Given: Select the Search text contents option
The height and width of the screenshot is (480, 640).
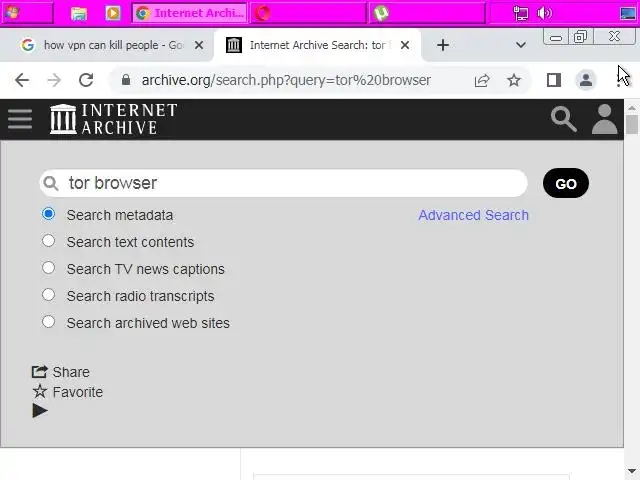Looking at the screenshot, I should click(x=48, y=241).
